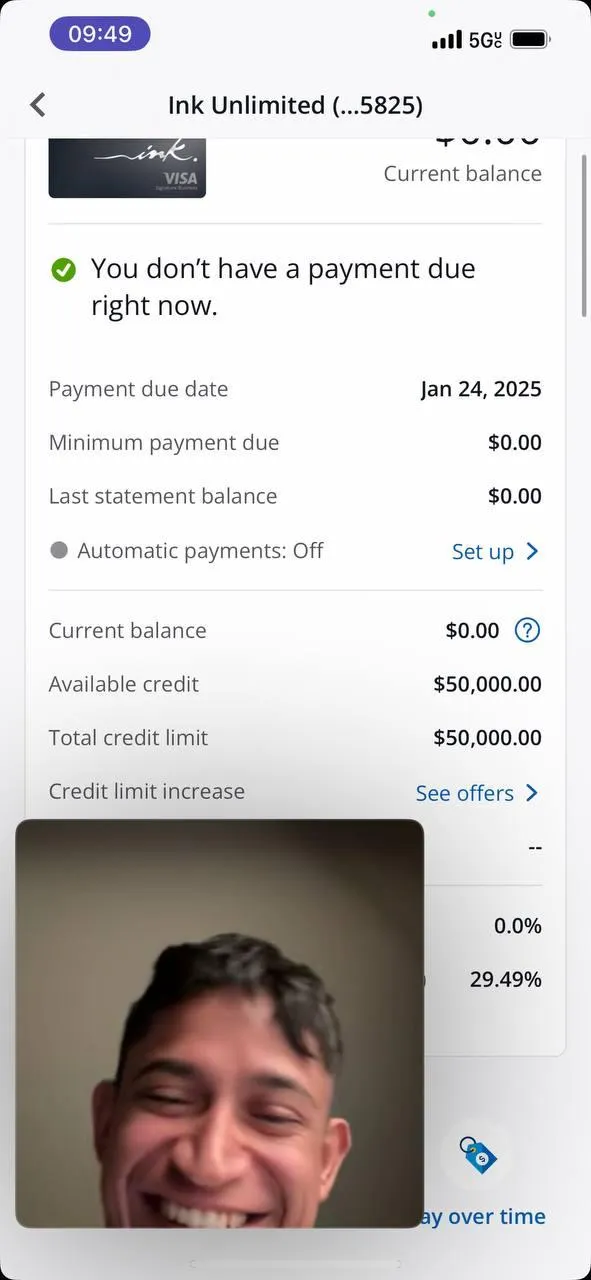591x1280 pixels.
Task: Tap the Pay over time tag icon
Action: pos(479,1156)
